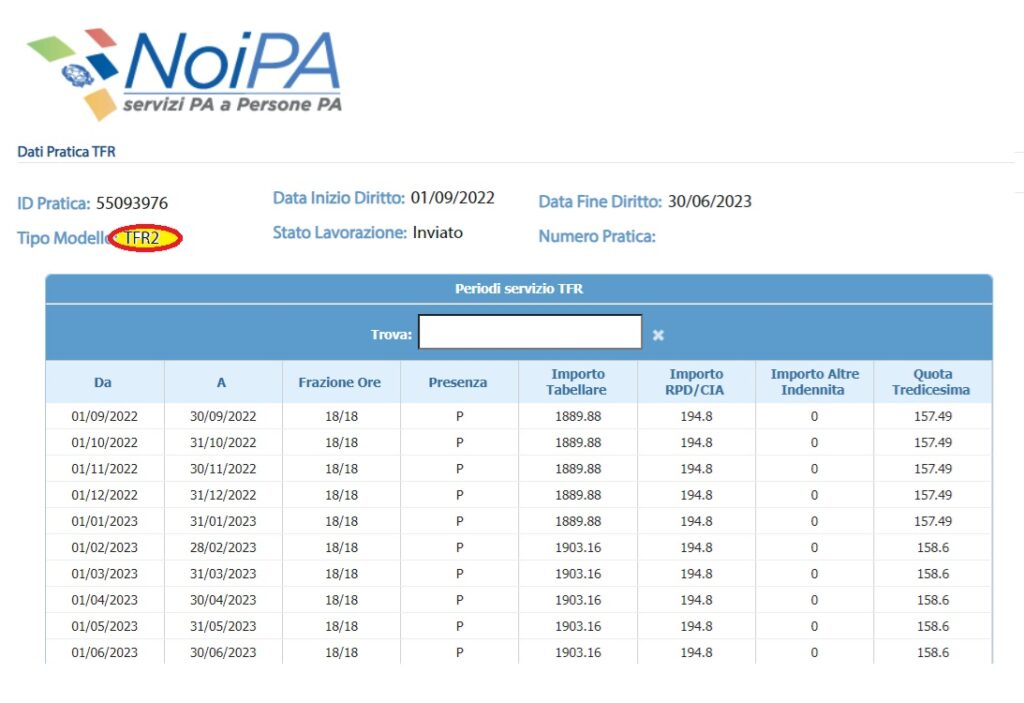Click the Numero Pratica label
Viewport: 1024px width, 703px height.
click(x=597, y=237)
